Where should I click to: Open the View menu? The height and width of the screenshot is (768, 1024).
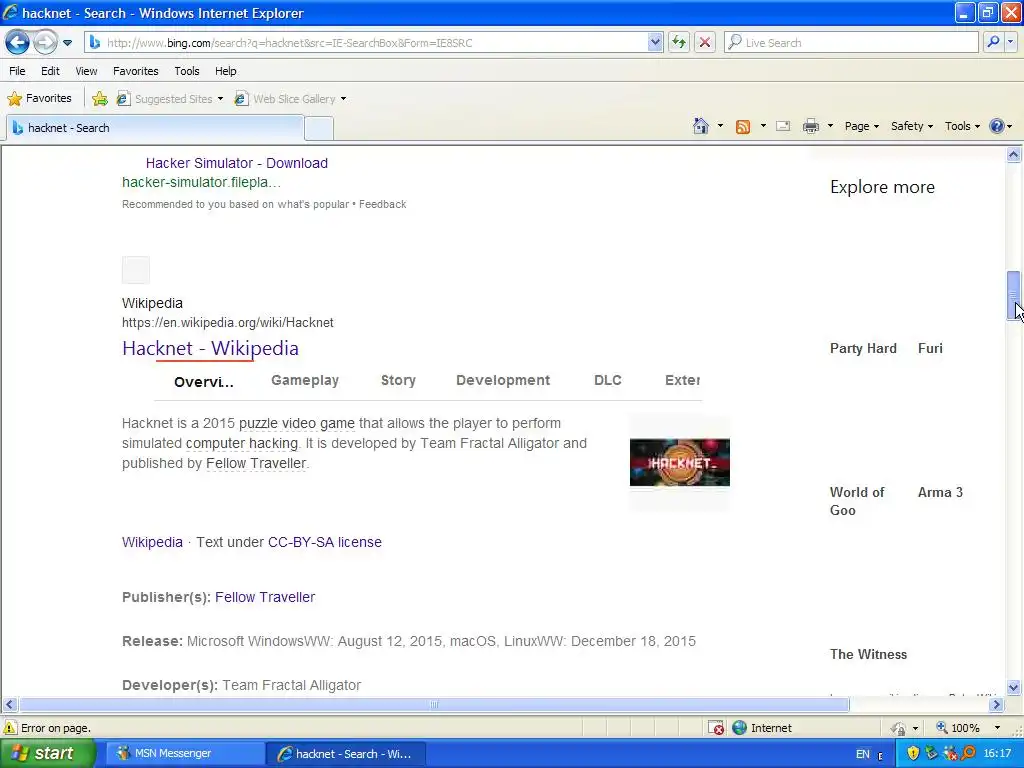tap(86, 71)
